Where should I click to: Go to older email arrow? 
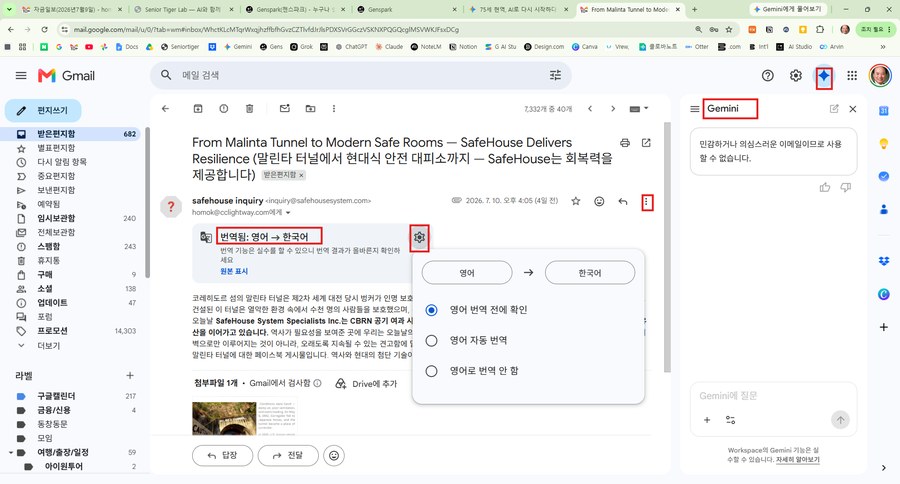click(x=613, y=109)
